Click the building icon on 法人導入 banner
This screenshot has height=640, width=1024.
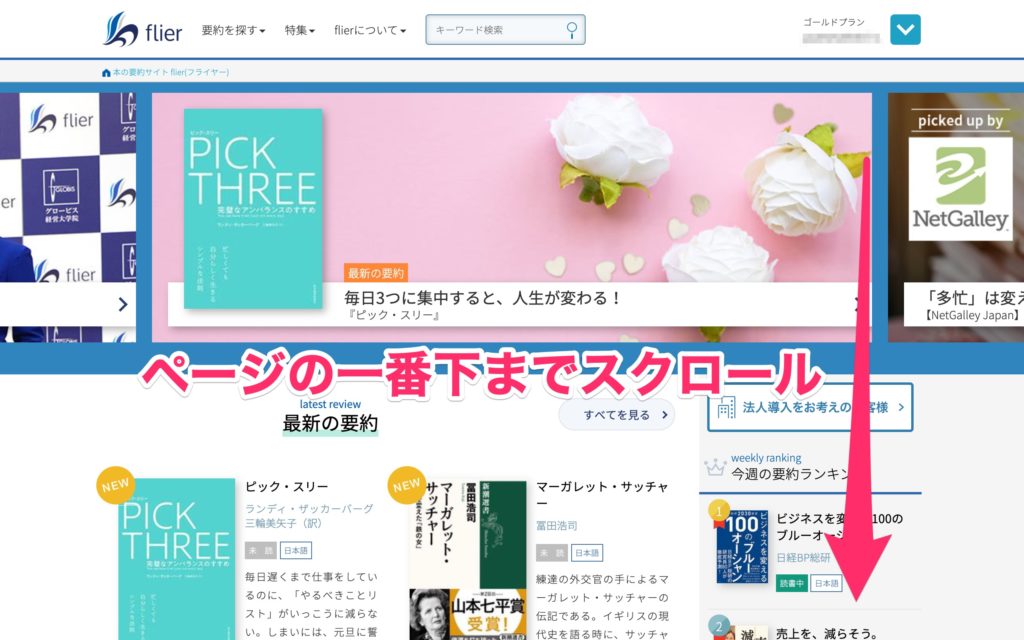click(726, 408)
